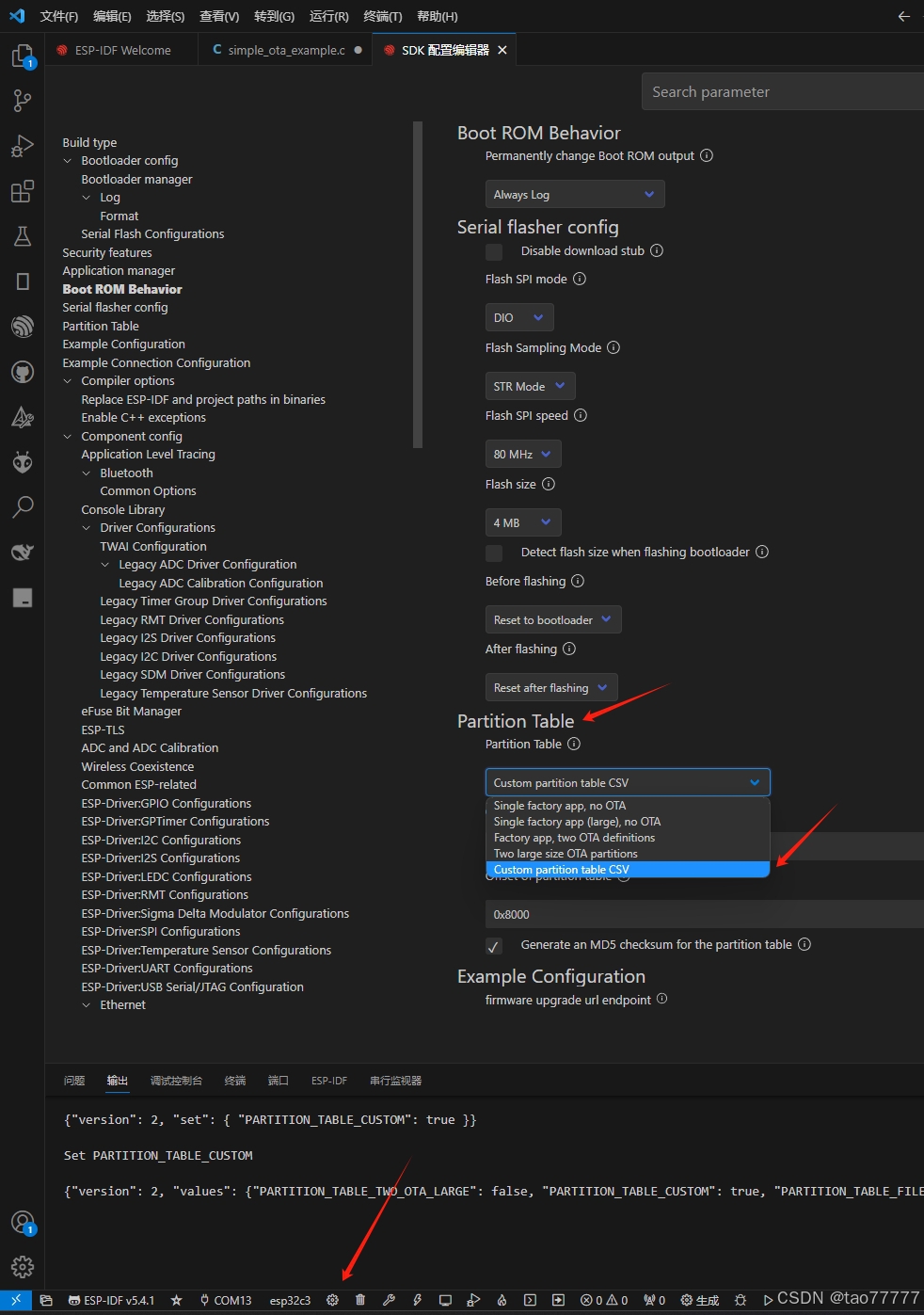Click ESP-IDF v5.4.1 version in status bar
924x1315 pixels.
pyautogui.click(x=111, y=1300)
